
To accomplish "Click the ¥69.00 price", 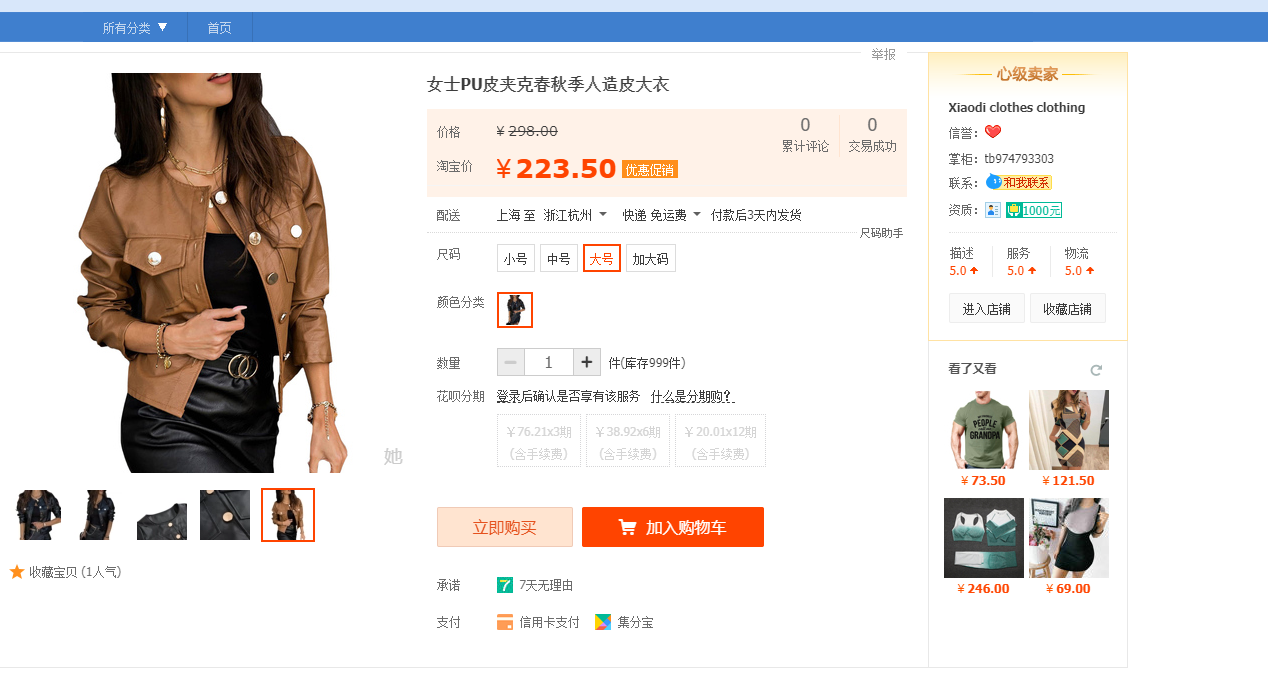I will click(x=1068, y=589).
